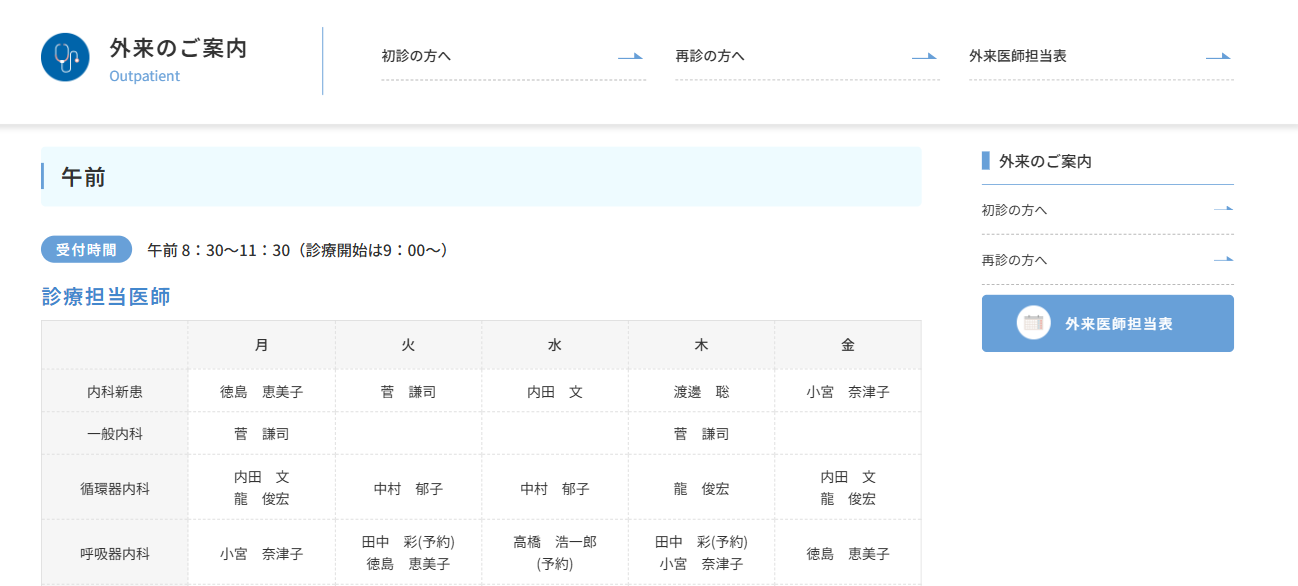Click blue 外来医師担当表 sidebar button
This screenshot has width=1298, height=586.
(x=1108, y=323)
